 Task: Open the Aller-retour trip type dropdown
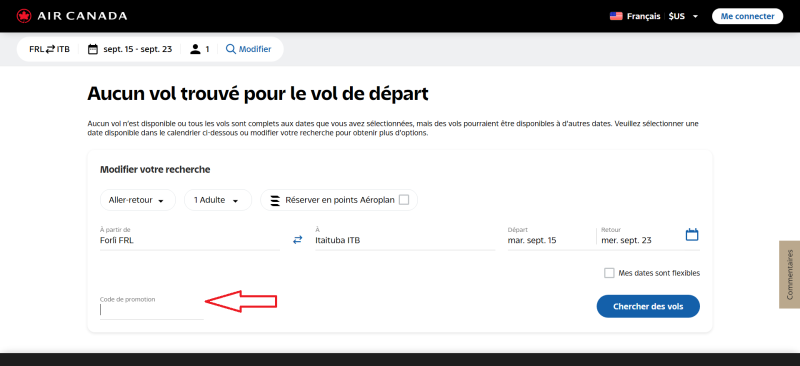pos(138,200)
